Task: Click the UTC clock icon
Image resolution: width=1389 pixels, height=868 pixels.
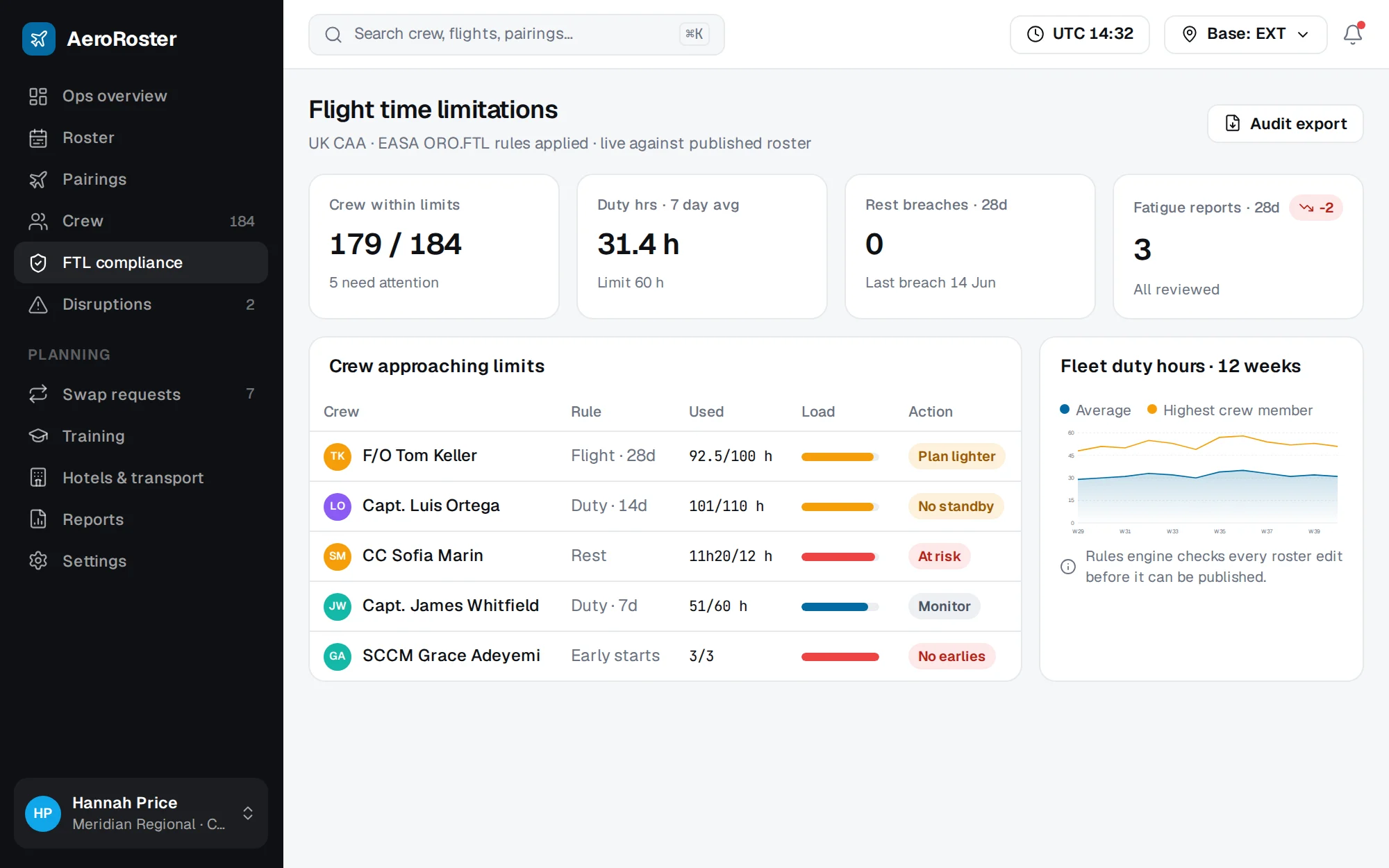Action: [1035, 34]
